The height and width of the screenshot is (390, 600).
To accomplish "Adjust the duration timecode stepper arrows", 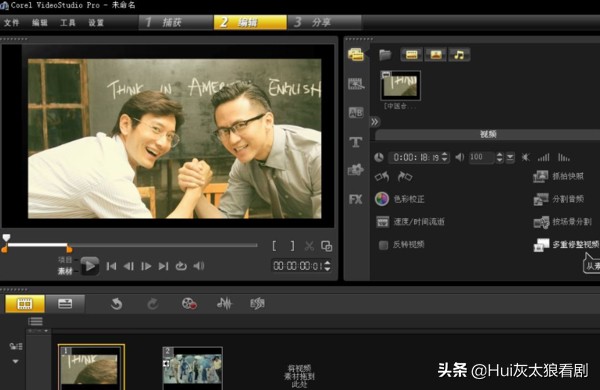I will 445,157.
